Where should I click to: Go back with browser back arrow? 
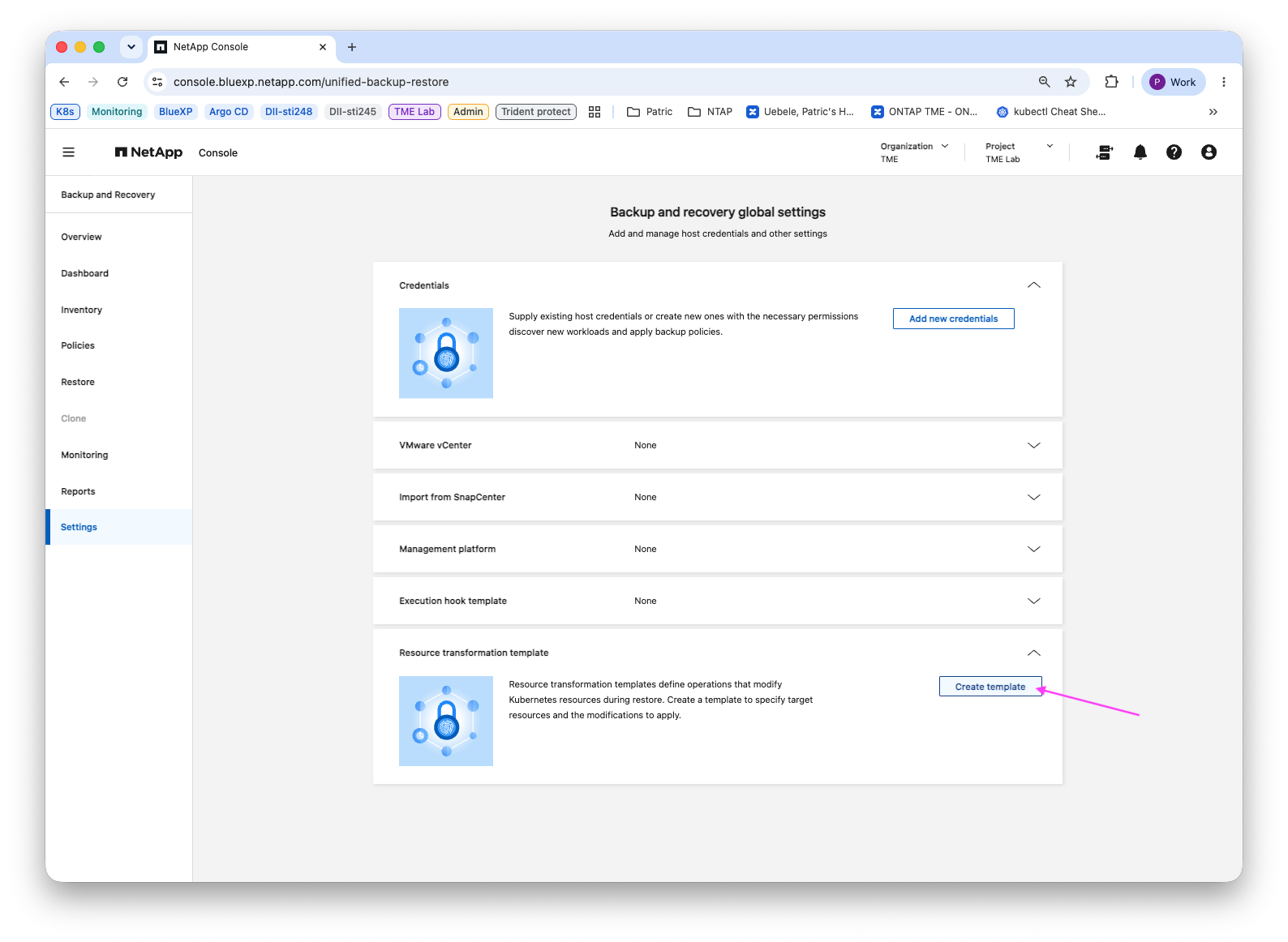pyautogui.click(x=65, y=82)
